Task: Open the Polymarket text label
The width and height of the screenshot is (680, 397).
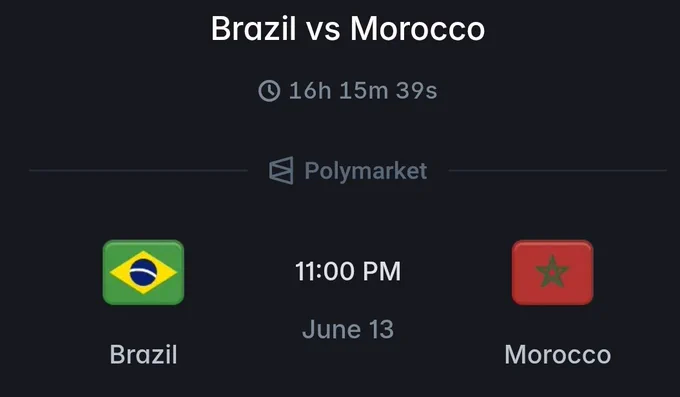Action: tap(366, 171)
